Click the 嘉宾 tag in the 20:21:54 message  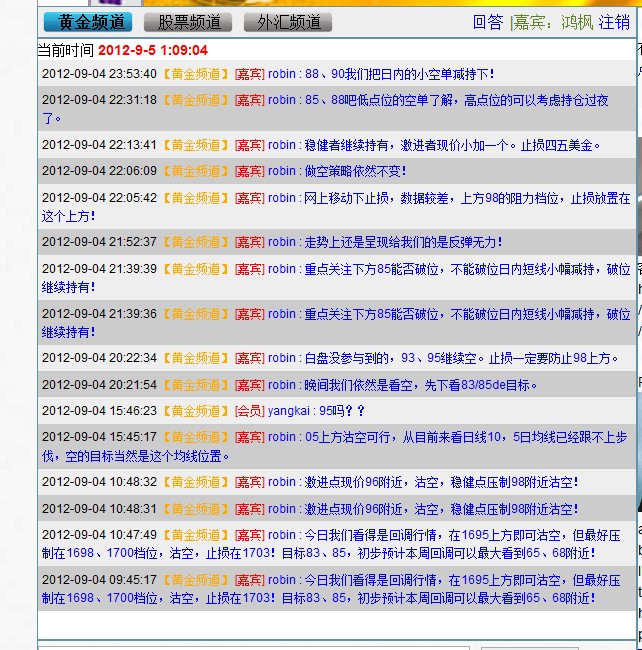(x=249, y=385)
